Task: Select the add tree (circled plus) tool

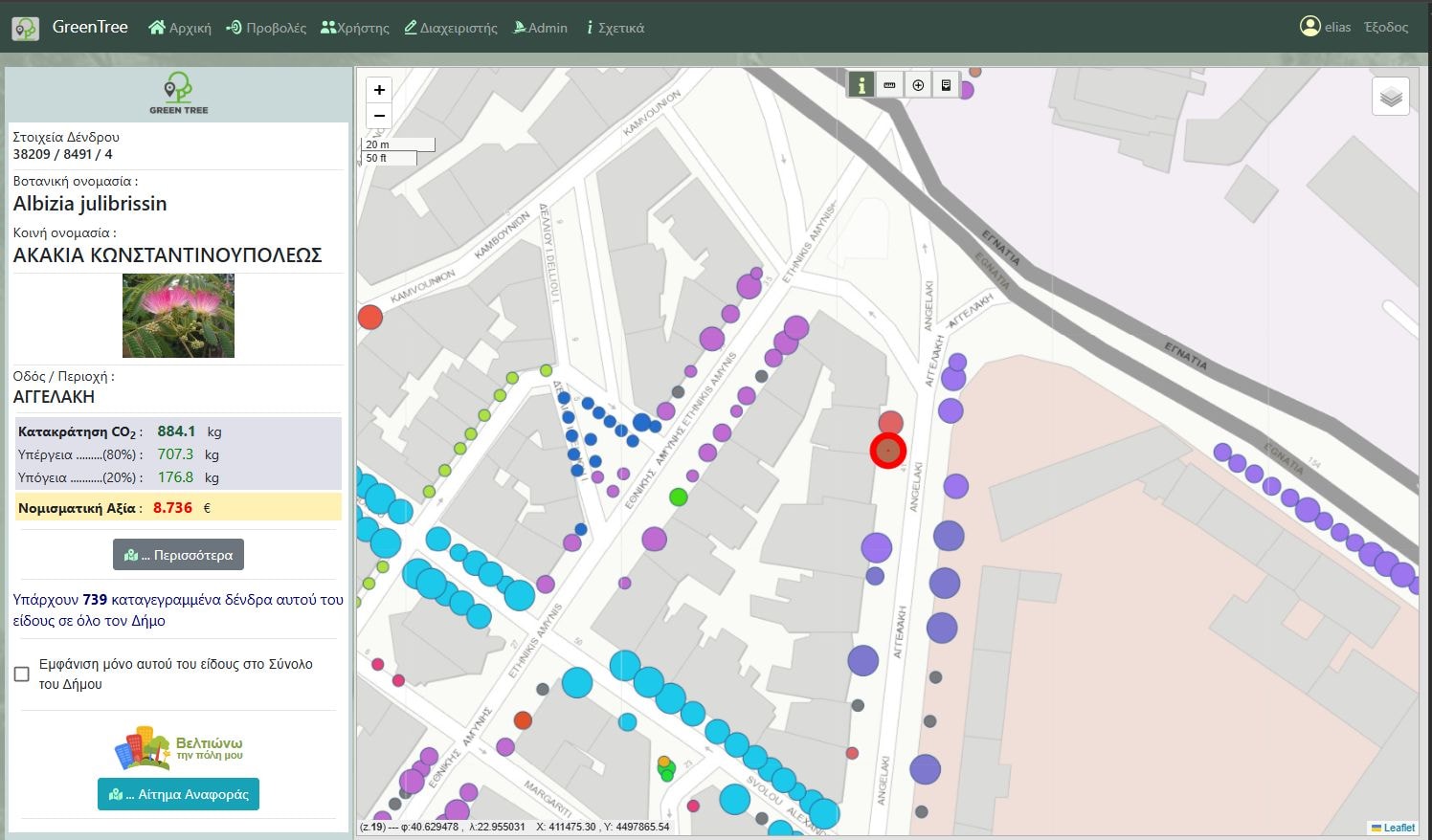Action: click(918, 84)
